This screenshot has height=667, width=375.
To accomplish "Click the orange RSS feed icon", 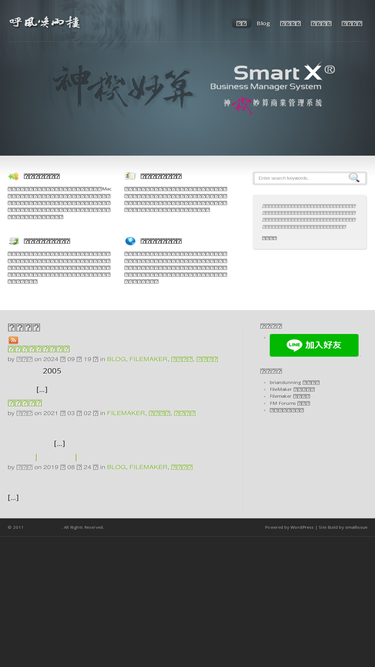I will 13,340.
